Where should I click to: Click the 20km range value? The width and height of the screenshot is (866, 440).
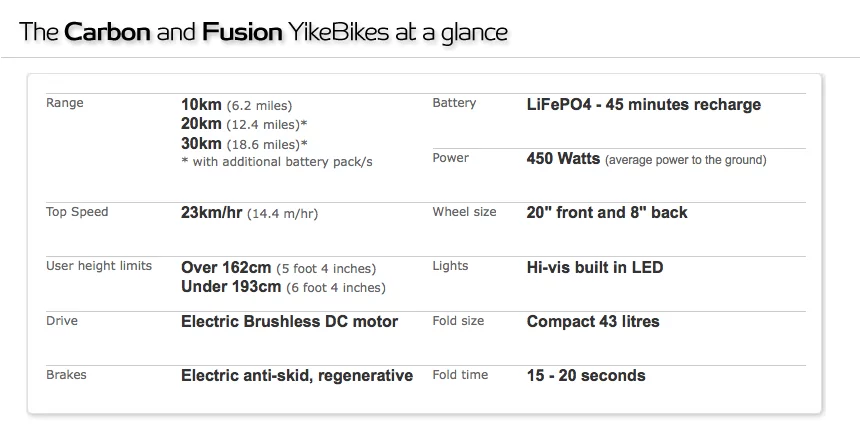click(244, 123)
